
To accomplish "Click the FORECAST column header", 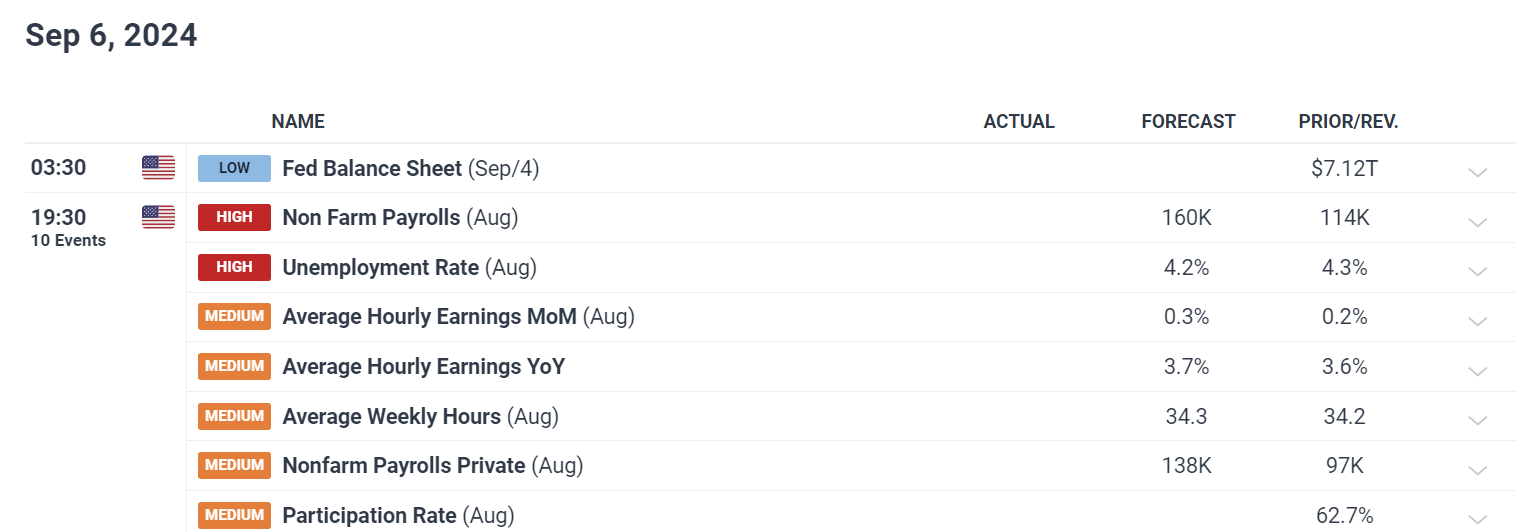I will 1188,122.
